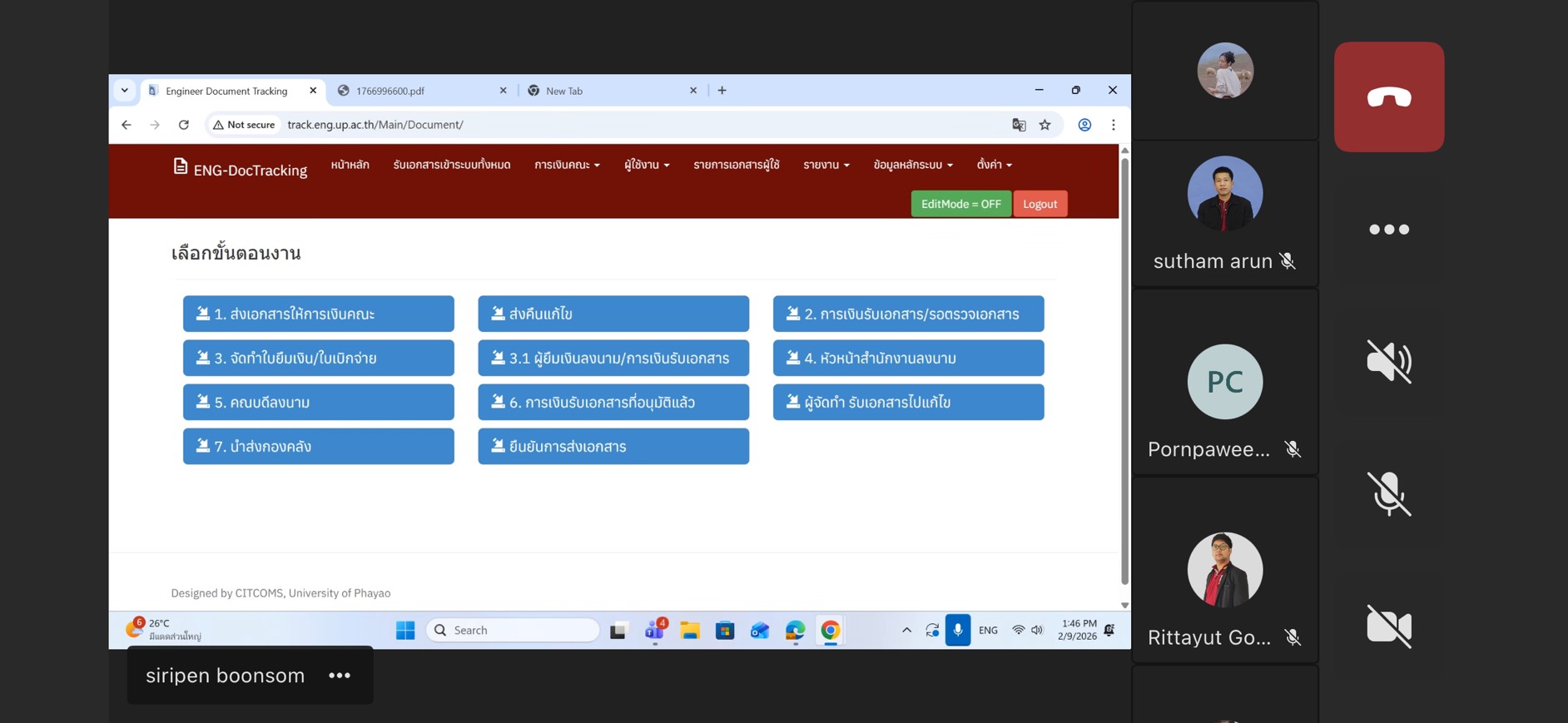Click the Windows taskbar Search field
The image size is (1568, 723).
(514, 631)
